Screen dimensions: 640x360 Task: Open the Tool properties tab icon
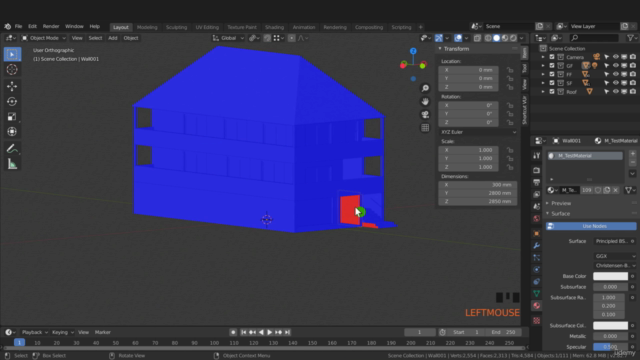point(536,156)
